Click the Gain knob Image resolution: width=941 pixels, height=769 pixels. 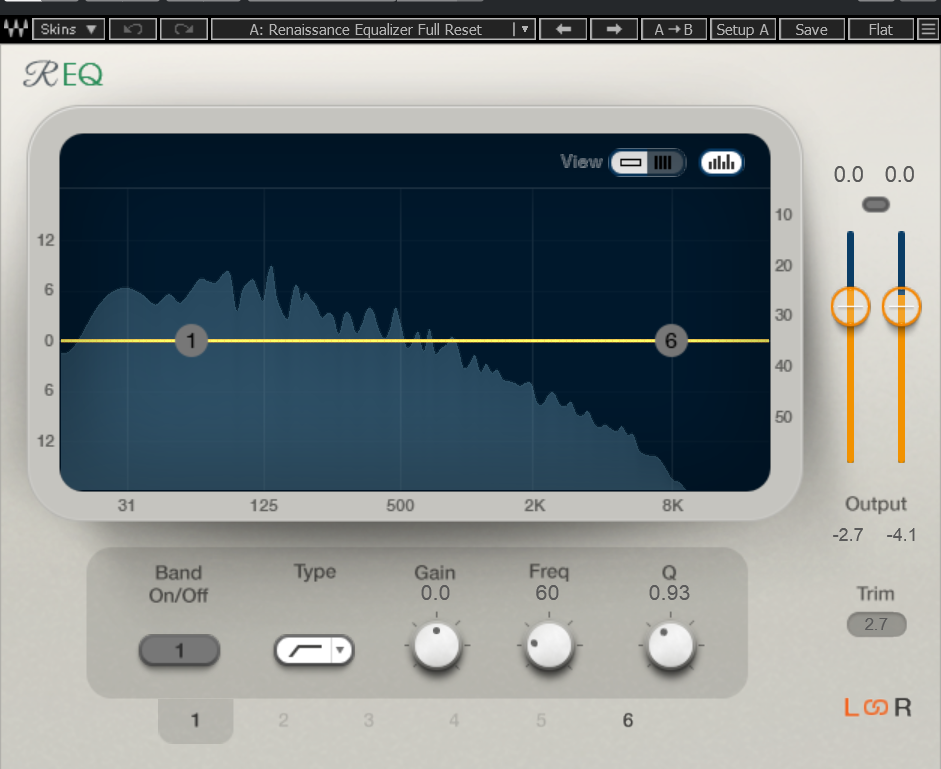pos(436,646)
